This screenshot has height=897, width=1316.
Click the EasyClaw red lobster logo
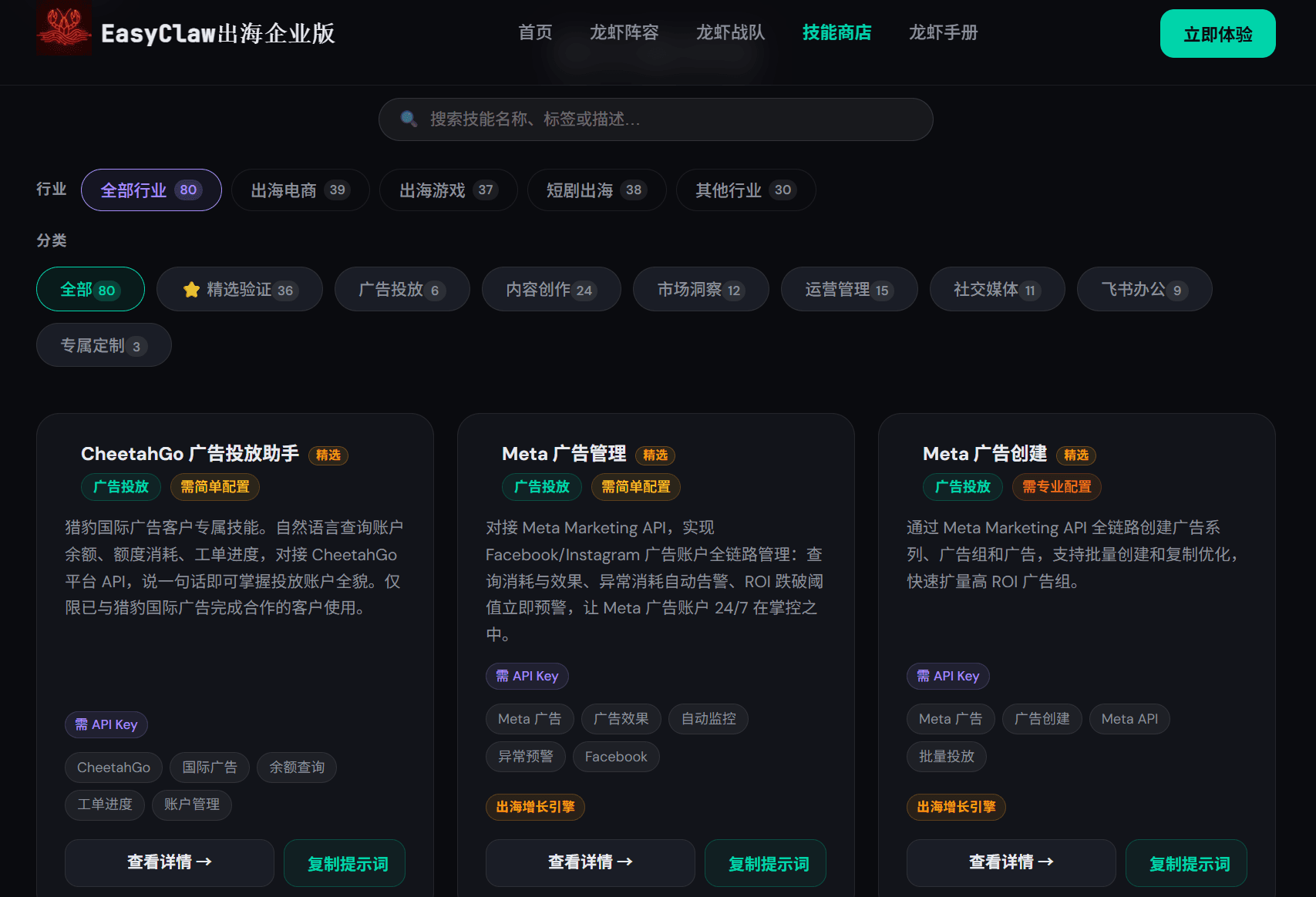(x=65, y=29)
